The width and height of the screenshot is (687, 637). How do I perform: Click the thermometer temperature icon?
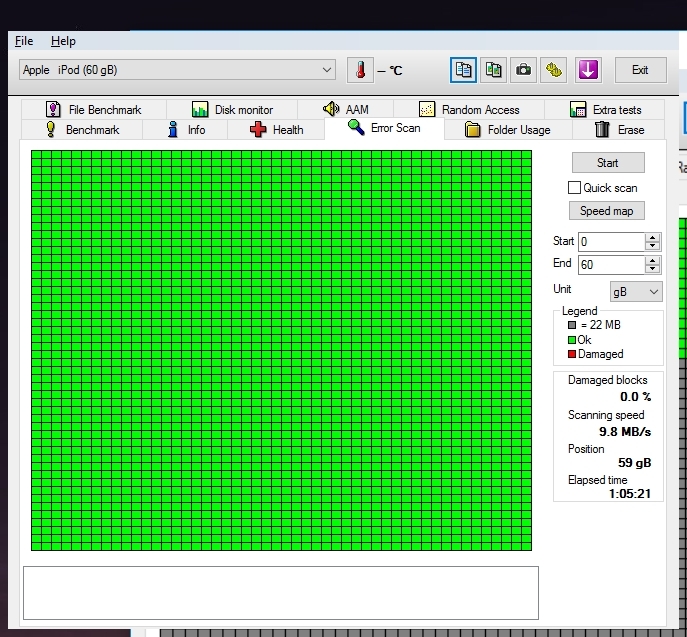click(x=360, y=70)
